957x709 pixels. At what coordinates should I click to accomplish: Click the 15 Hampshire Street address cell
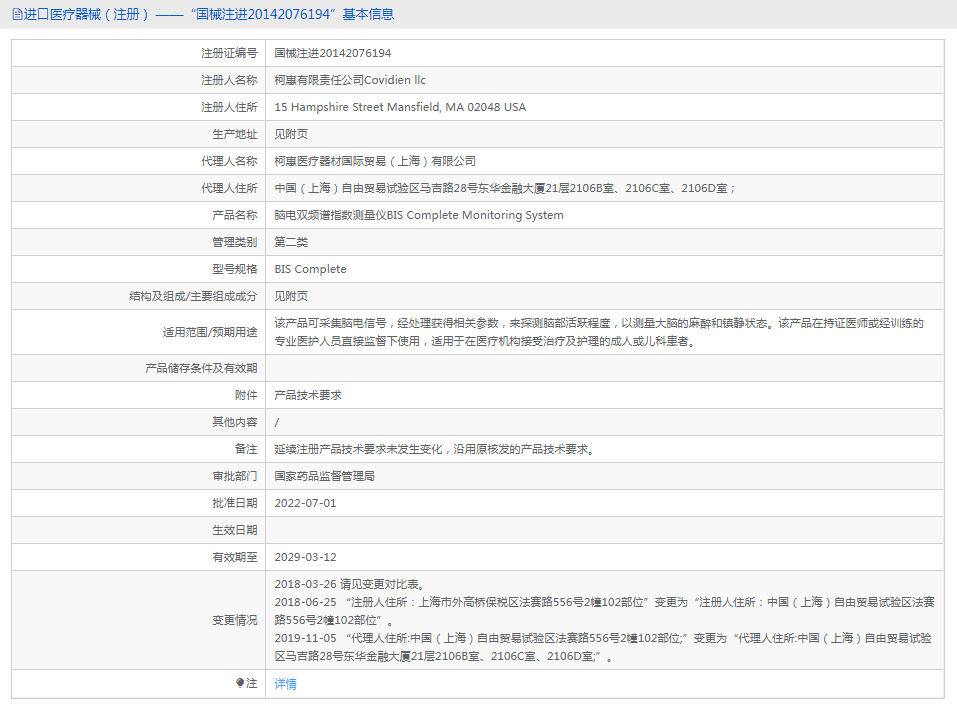[x=400, y=107]
